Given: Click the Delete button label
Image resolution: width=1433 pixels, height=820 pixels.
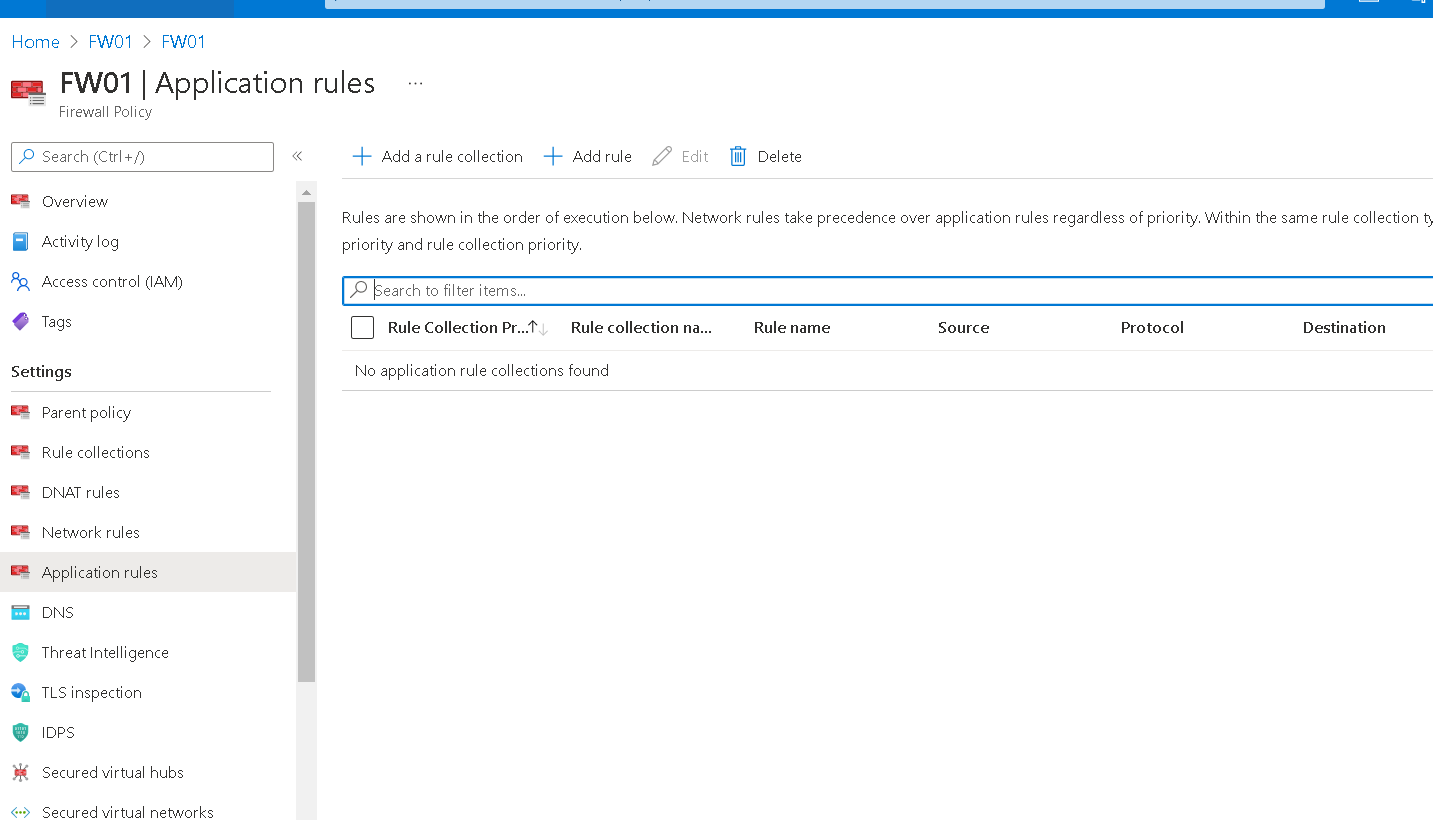Looking at the screenshot, I should tap(780, 156).
